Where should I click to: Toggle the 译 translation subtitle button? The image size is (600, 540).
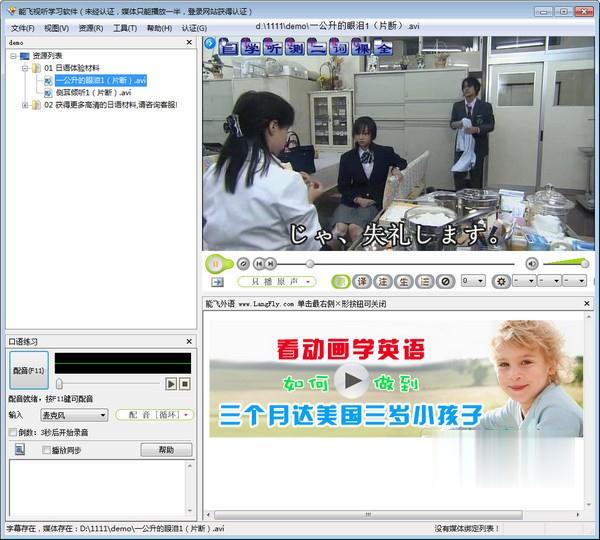click(362, 282)
